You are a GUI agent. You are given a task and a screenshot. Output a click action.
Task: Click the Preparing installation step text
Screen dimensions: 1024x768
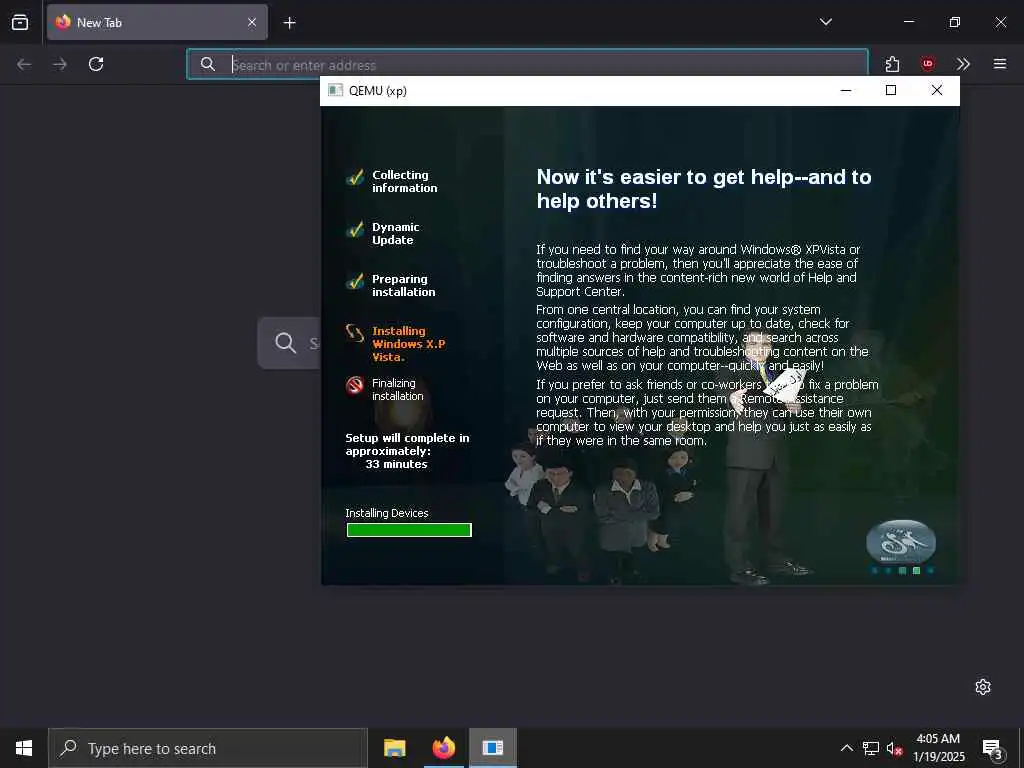(x=403, y=286)
